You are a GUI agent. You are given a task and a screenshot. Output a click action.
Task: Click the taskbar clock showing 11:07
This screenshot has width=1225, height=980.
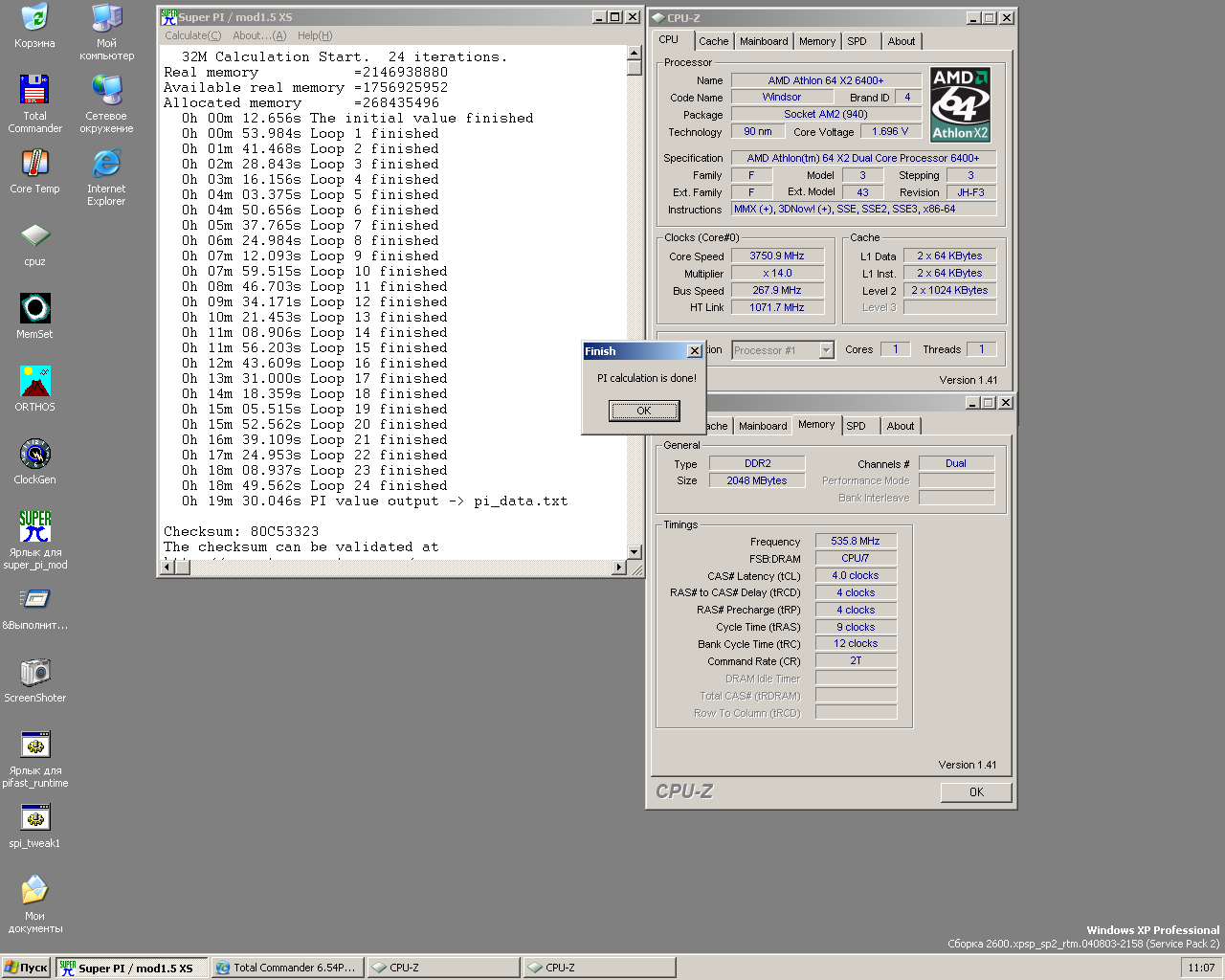click(x=1201, y=968)
